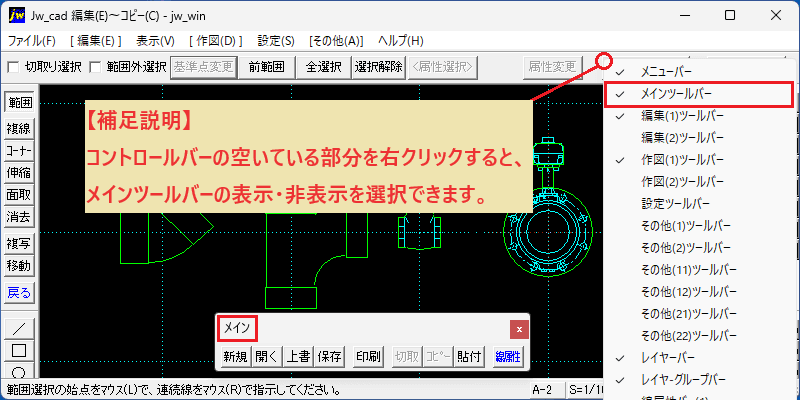Open the ファイル(F) menu

32,41
